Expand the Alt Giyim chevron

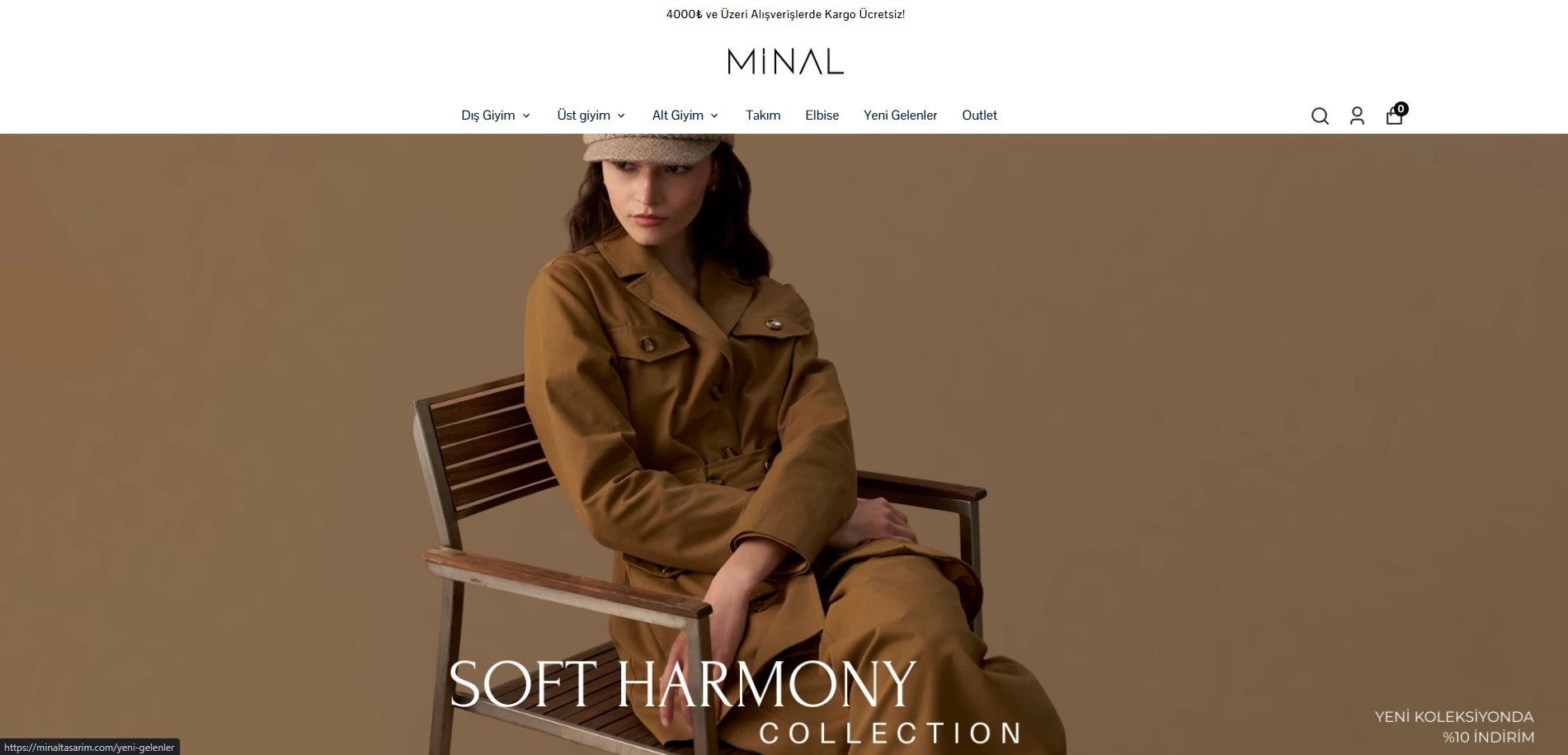pyautogui.click(x=714, y=116)
